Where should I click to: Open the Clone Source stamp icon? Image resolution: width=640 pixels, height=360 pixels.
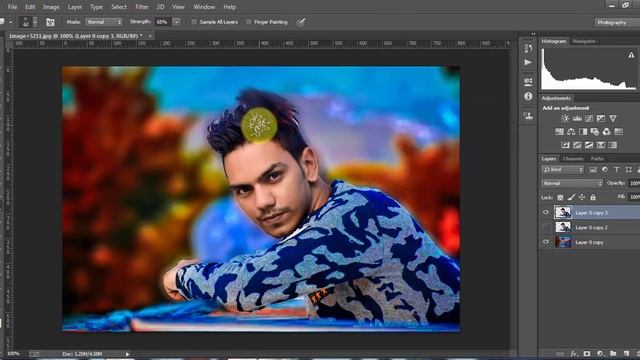click(528, 116)
